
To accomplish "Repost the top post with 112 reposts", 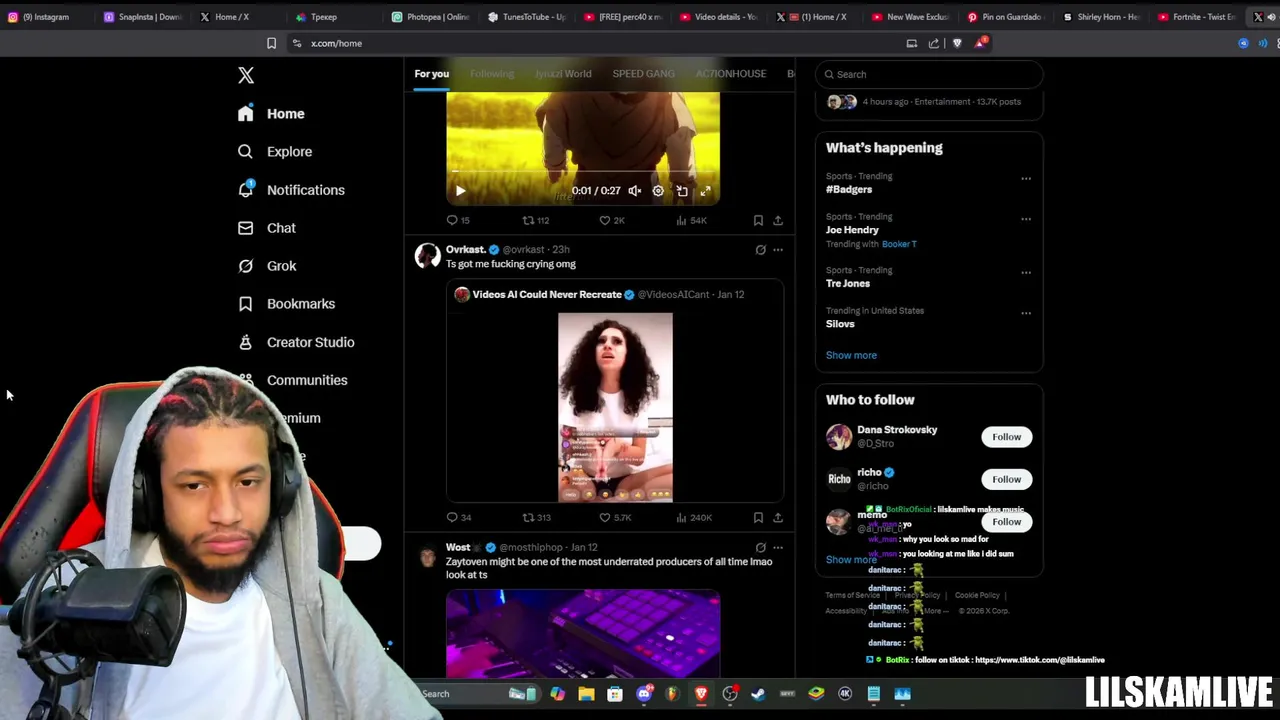I will click(x=536, y=220).
